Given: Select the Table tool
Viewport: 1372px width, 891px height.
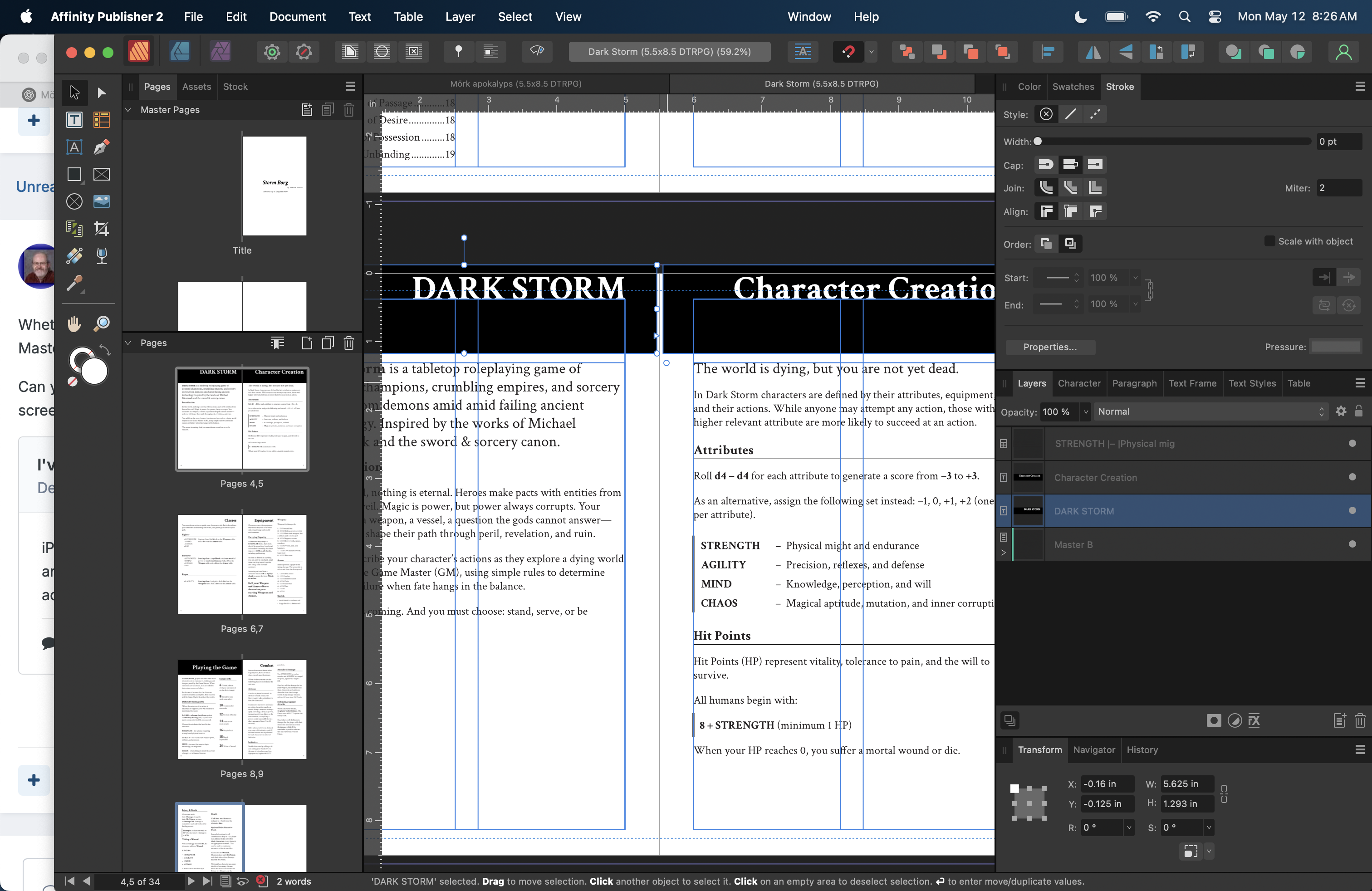Looking at the screenshot, I should [102, 120].
